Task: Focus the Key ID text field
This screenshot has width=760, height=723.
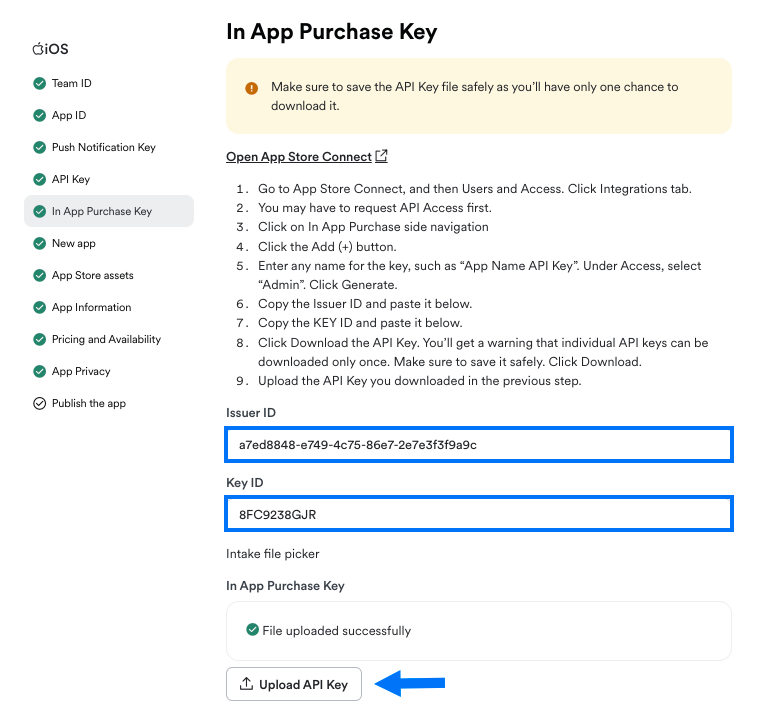Action: 479,514
